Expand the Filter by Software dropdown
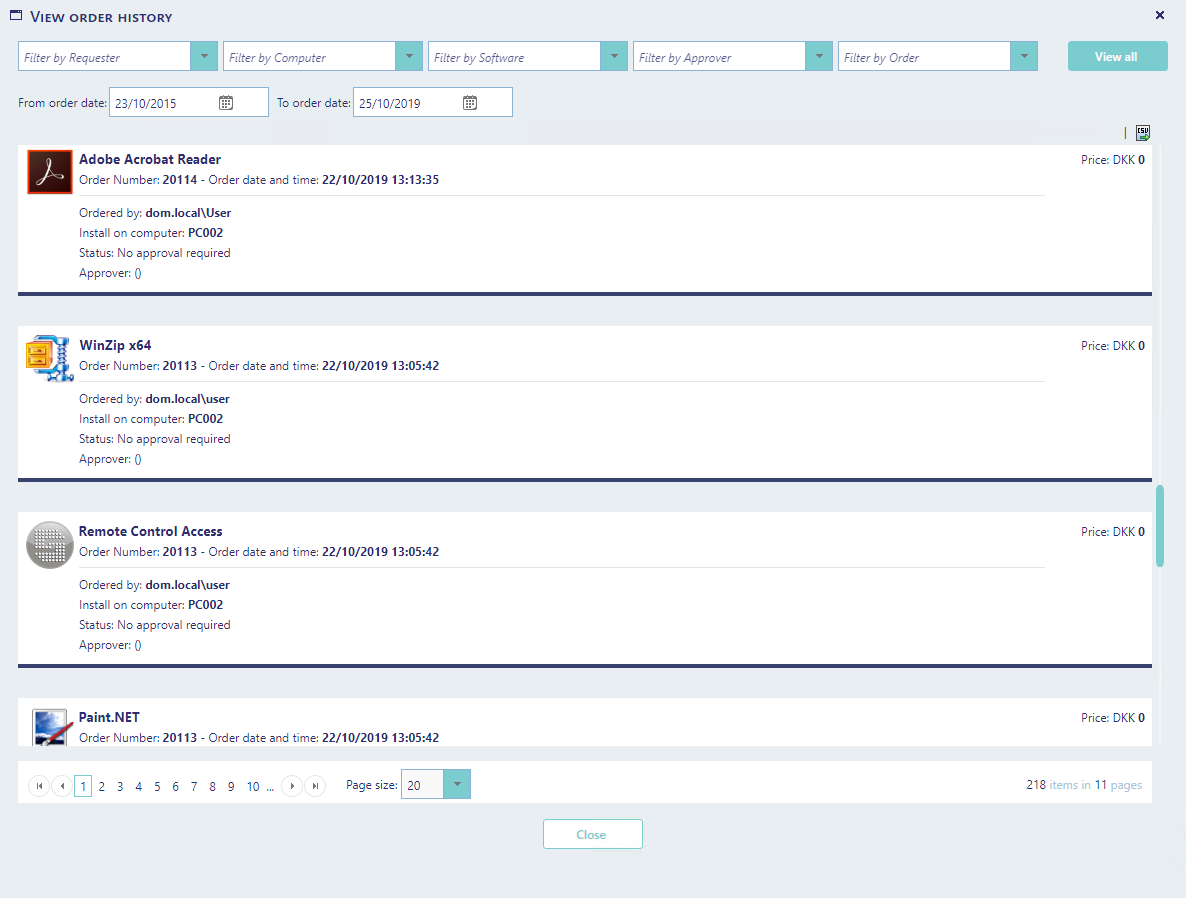The image size is (1186, 898). click(614, 57)
